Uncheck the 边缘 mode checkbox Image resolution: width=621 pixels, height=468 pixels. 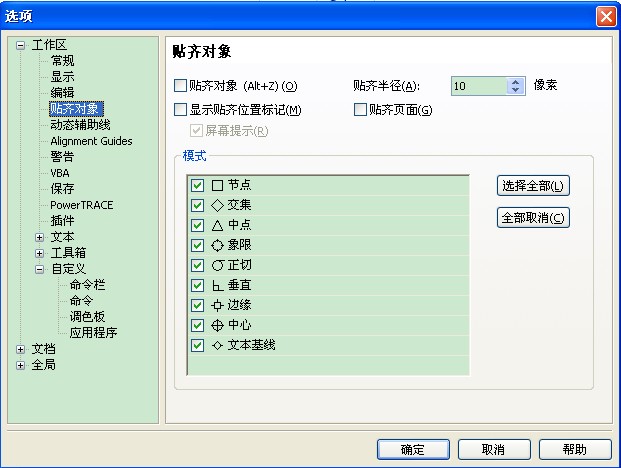click(x=197, y=305)
